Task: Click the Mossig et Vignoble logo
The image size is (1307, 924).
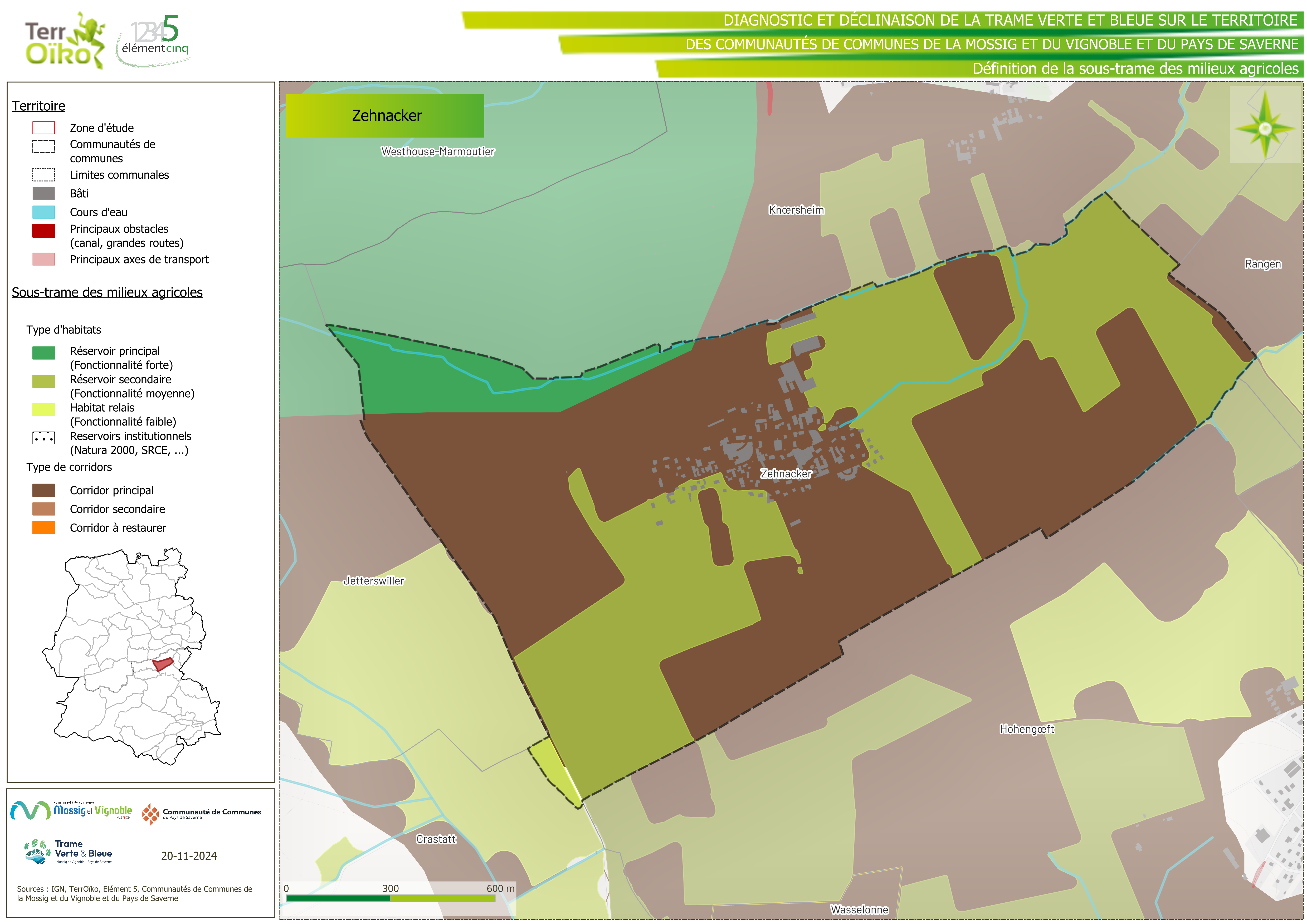Action: (x=72, y=811)
